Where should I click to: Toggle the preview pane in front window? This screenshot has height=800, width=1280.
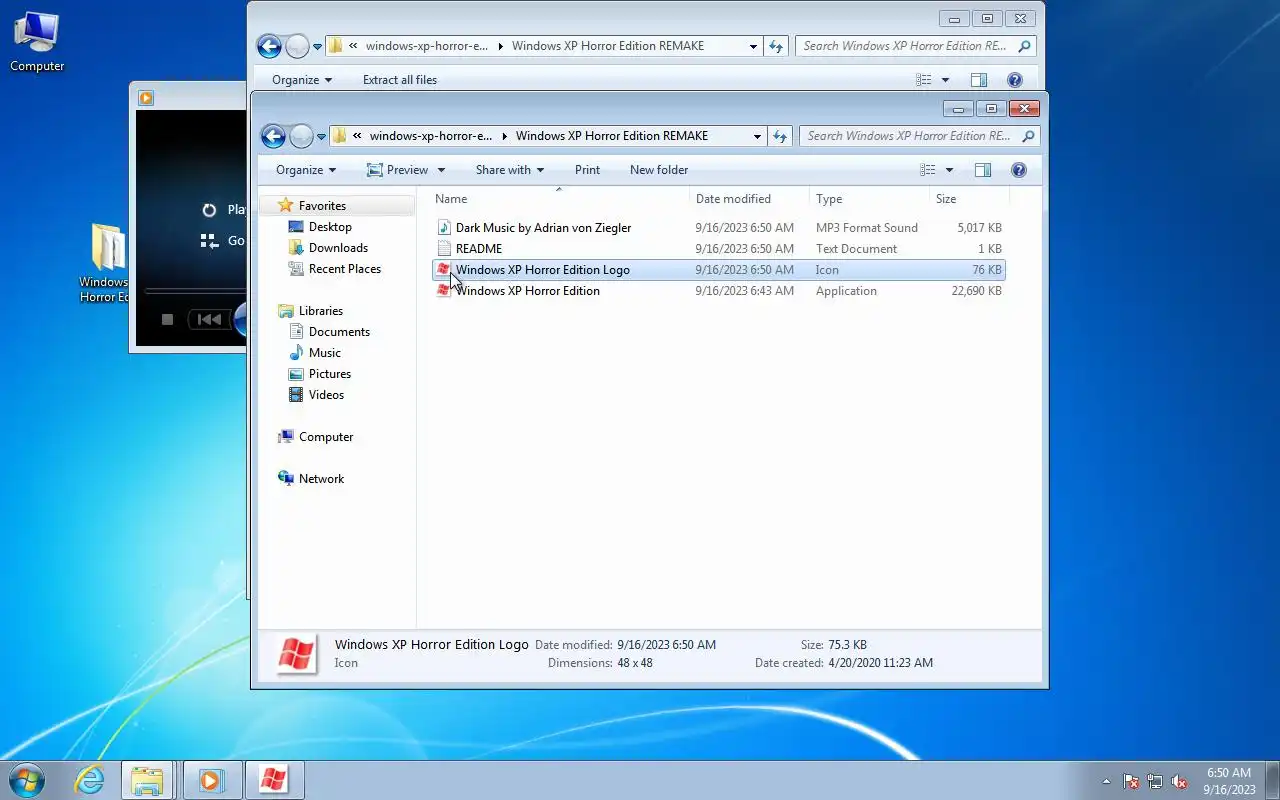point(983,170)
